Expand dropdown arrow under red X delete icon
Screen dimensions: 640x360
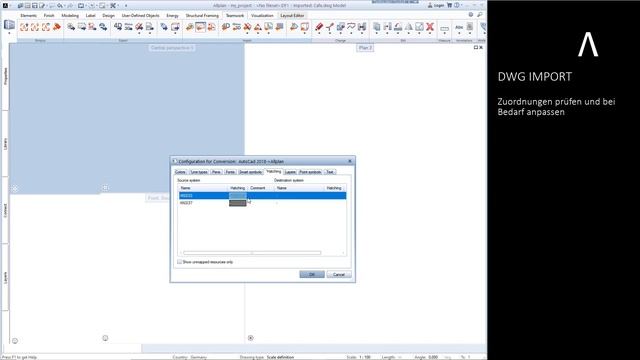coord(430,33)
